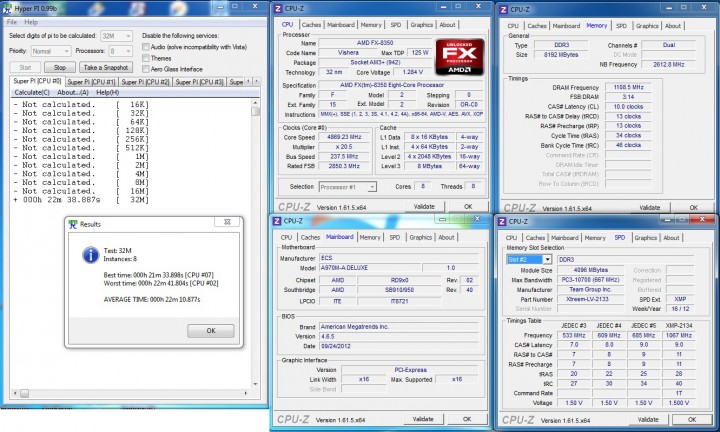
Task: Open the digits of pi 32M dropdown
Action: [117, 36]
